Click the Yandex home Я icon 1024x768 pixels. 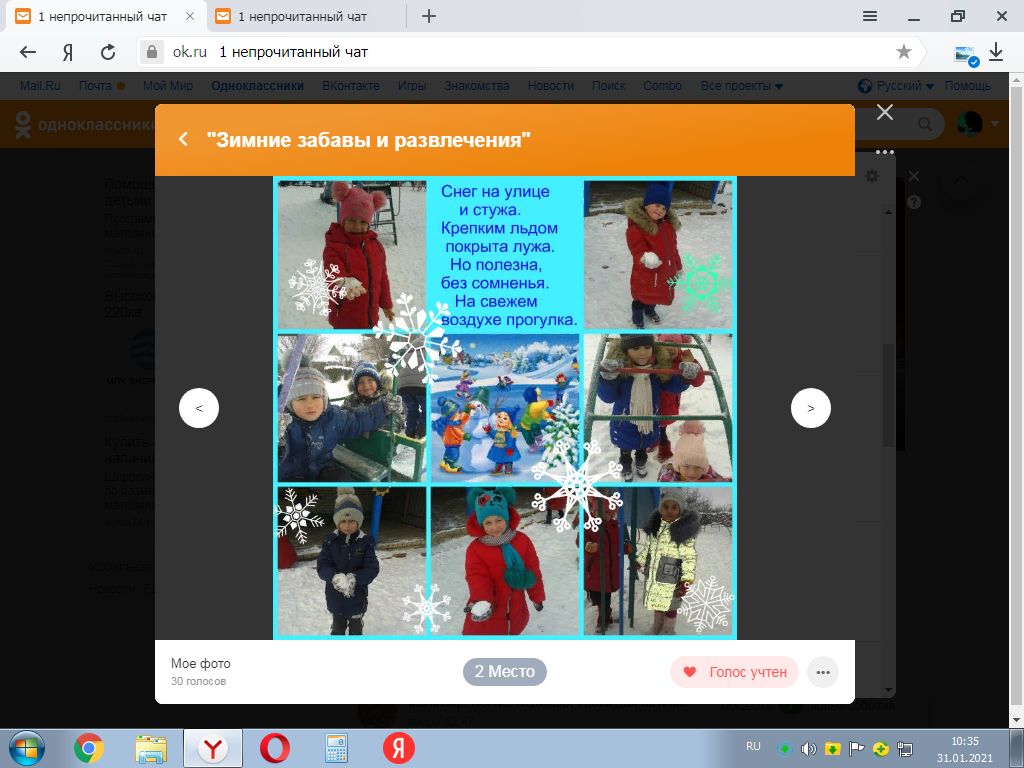pyautogui.click(x=68, y=52)
